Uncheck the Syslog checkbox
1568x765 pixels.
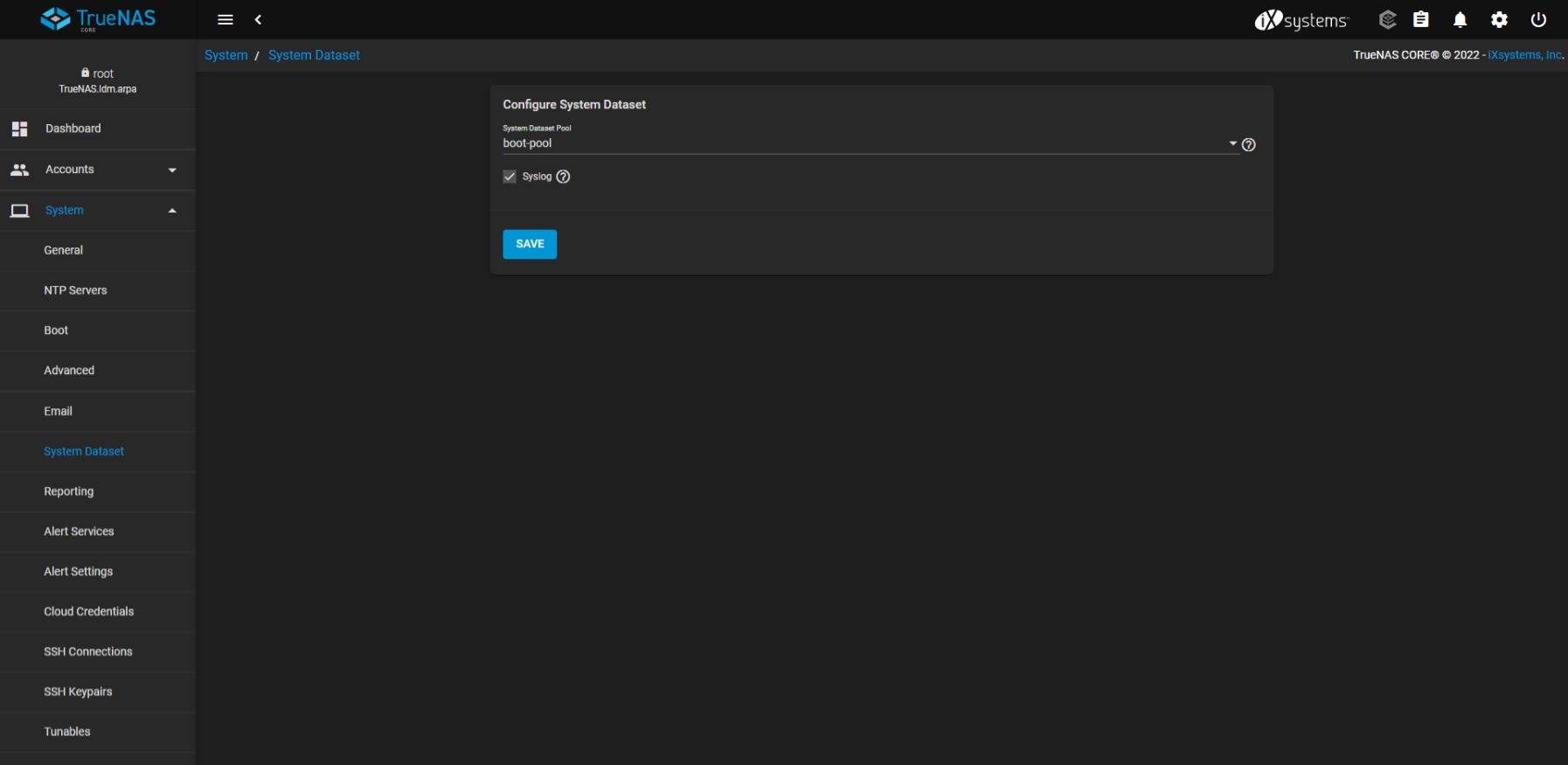(510, 177)
